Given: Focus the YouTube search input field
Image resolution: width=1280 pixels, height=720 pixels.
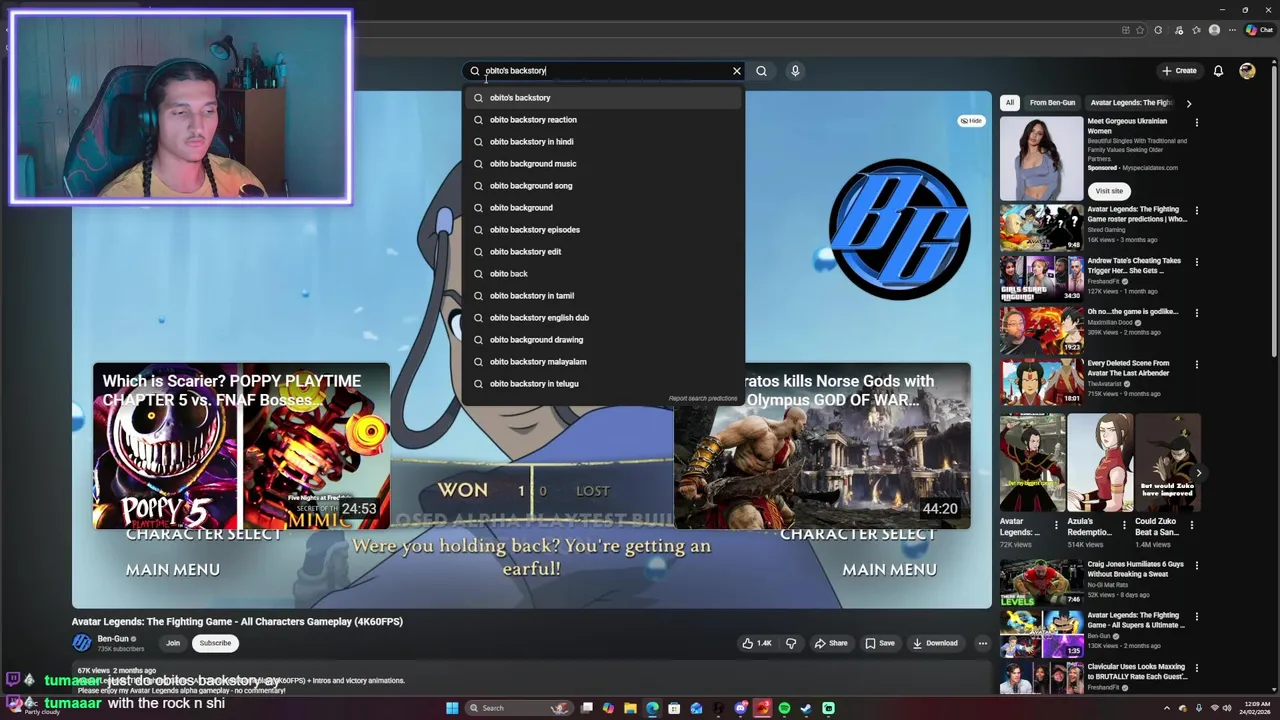Looking at the screenshot, I should (605, 71).
